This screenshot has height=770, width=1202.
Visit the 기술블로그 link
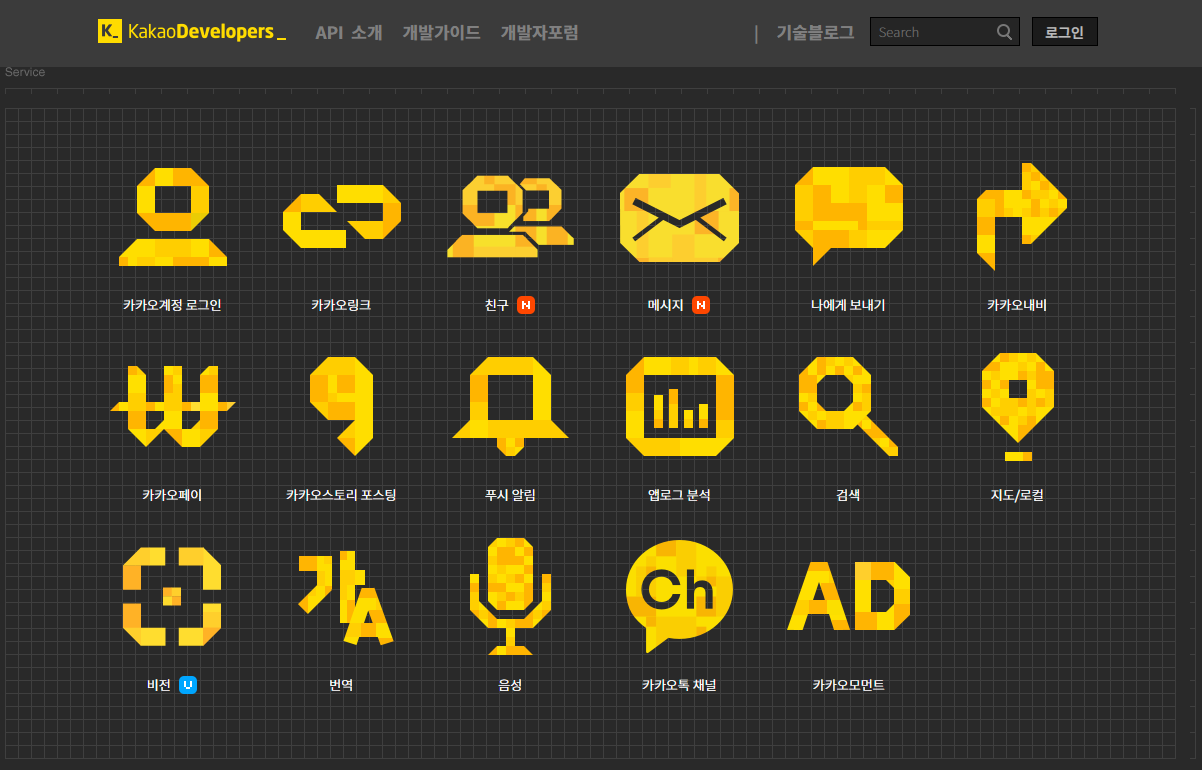click(815, 33)
